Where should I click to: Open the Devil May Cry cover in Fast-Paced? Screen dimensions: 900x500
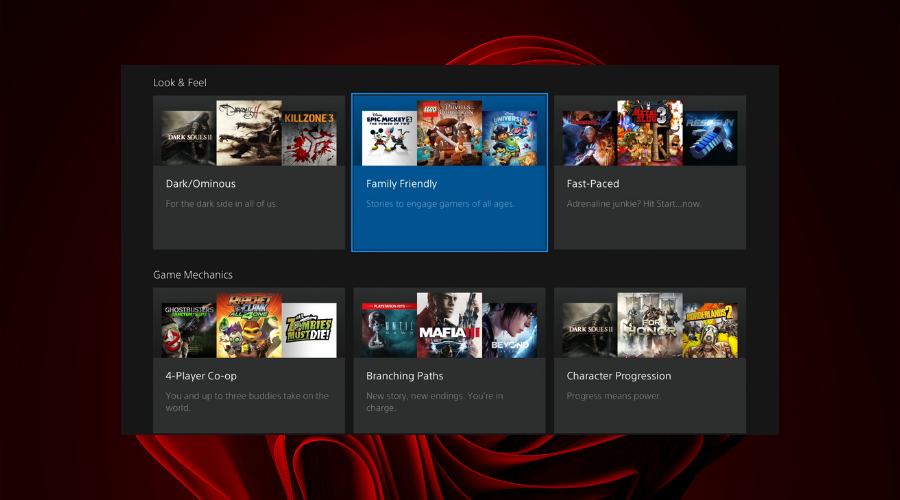589,138
